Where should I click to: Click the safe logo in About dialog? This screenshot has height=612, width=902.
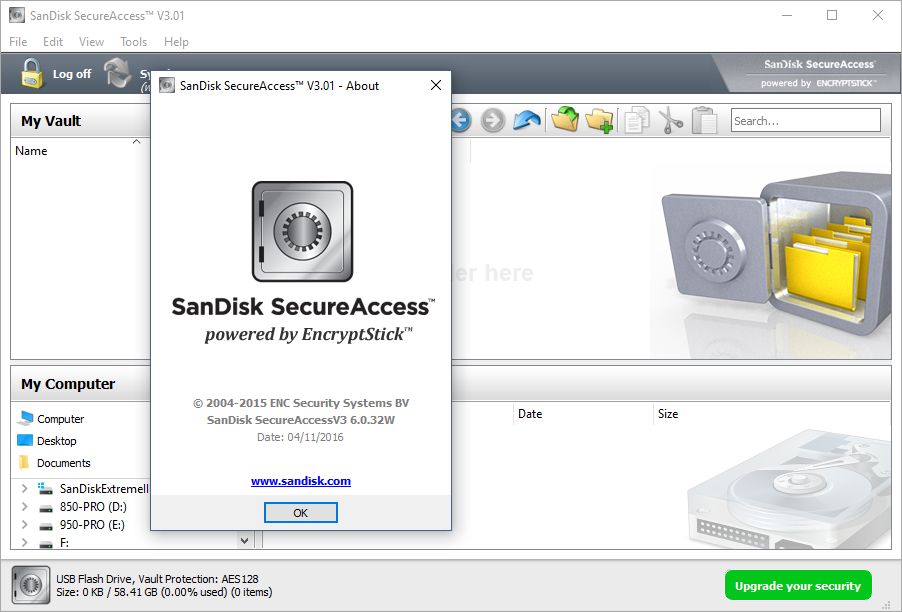coord(303,231)
